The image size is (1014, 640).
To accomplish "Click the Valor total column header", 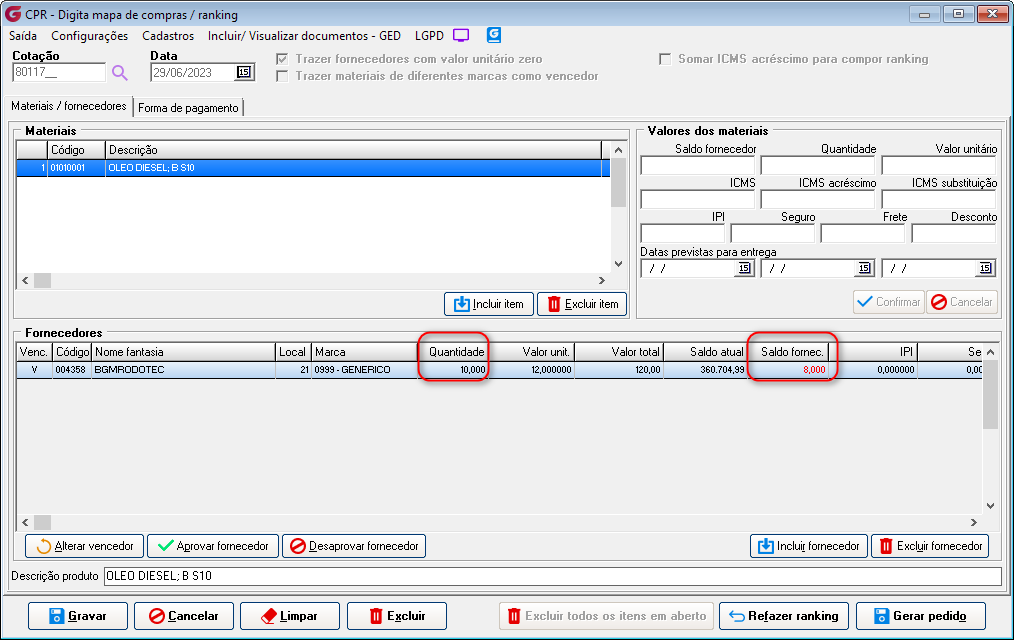I will [x=620, y=352].
